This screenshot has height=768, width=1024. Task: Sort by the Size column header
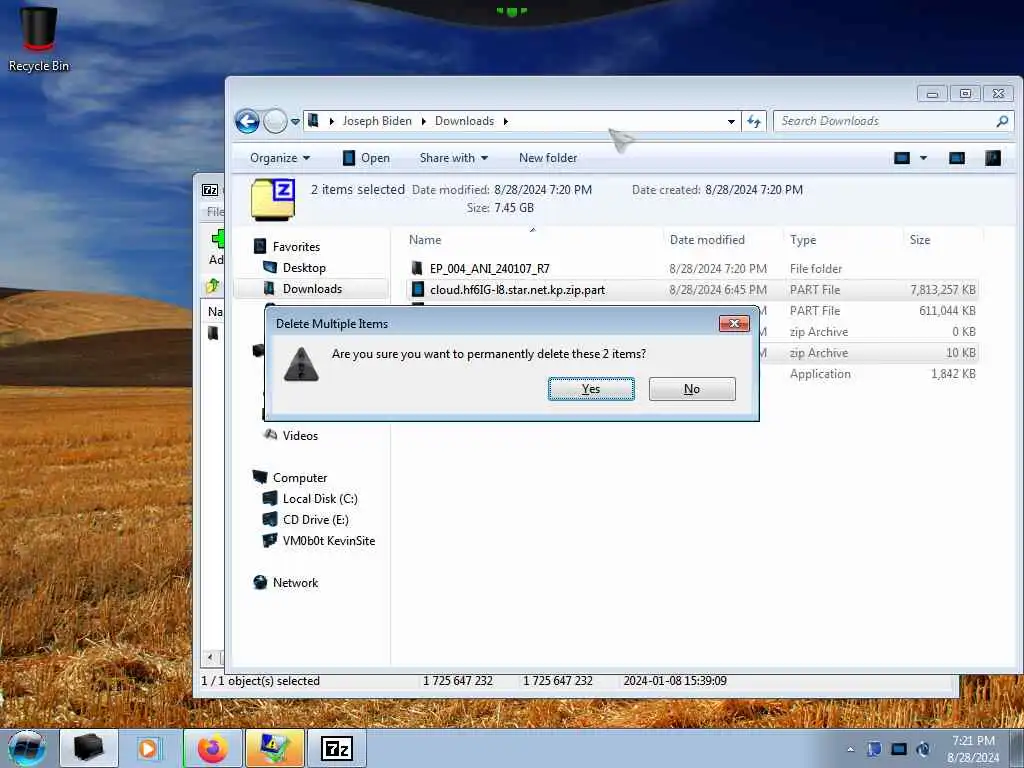(x=920, y=240)
